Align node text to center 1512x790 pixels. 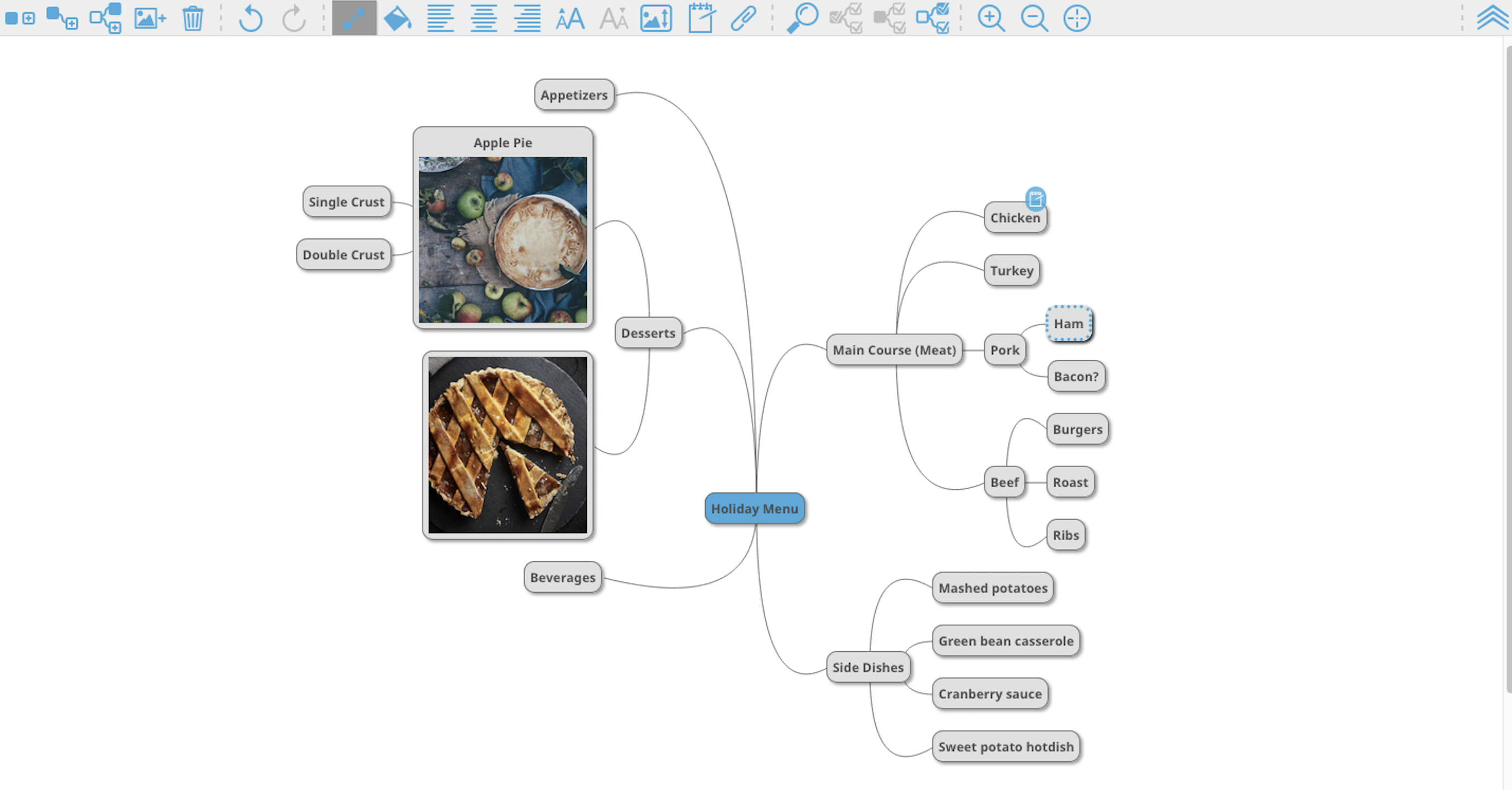coord(483,18)
